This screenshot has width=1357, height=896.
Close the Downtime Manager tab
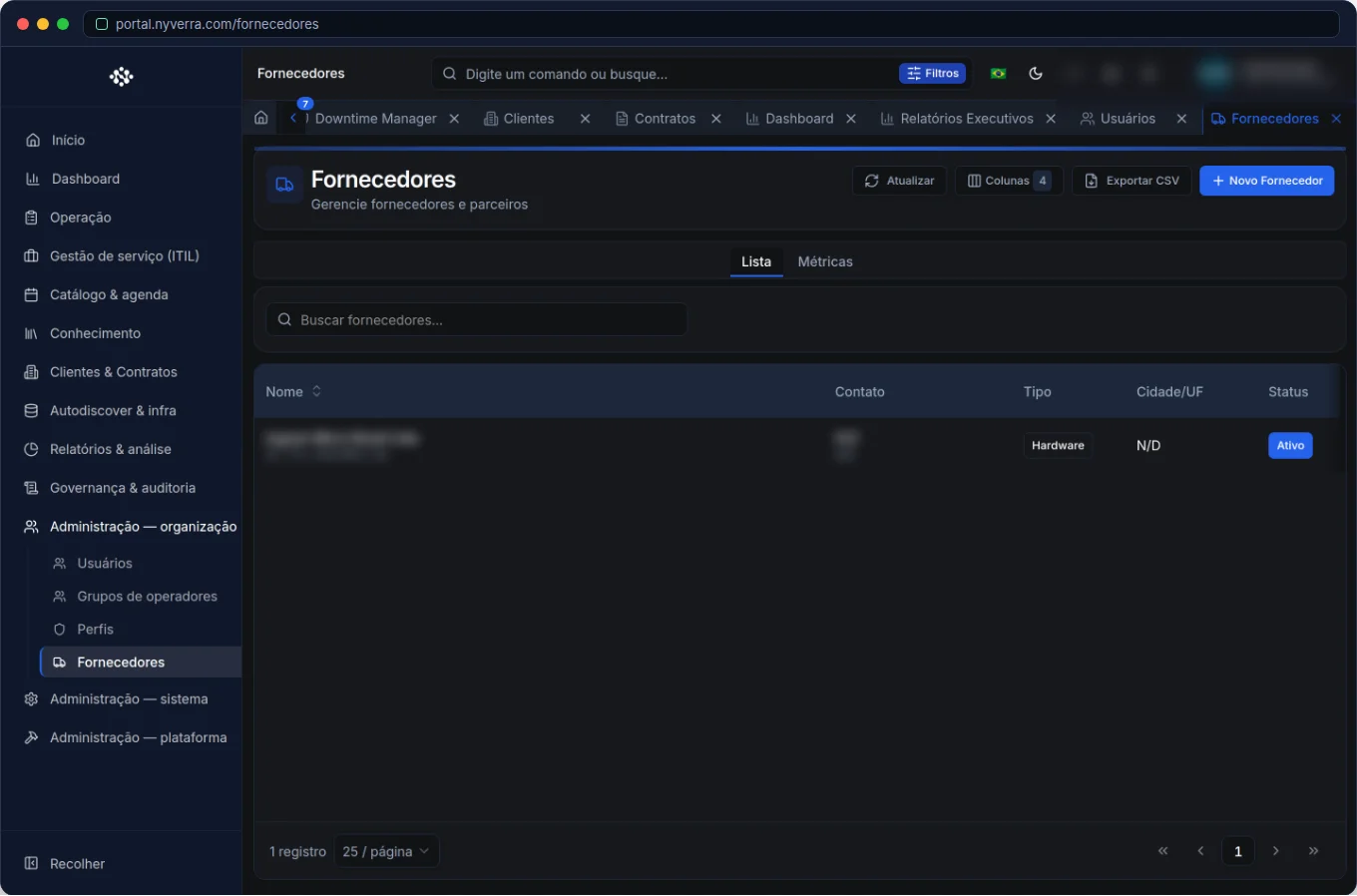[454, 119]
